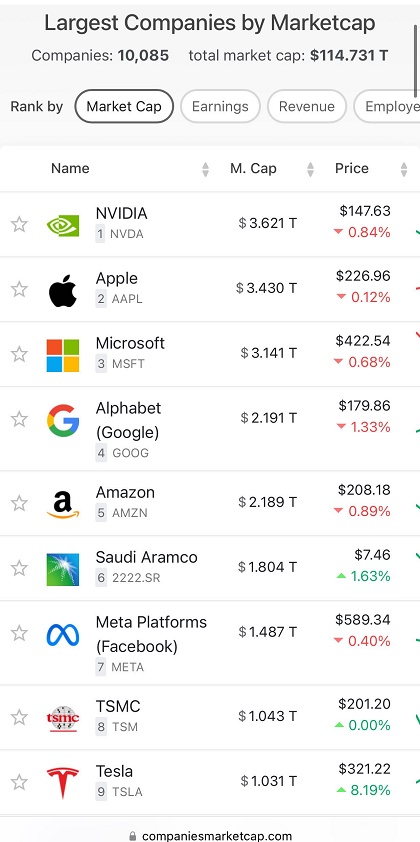Click the TSMC logo icon
Screen dimensions: 420x842
pos(63,718)
